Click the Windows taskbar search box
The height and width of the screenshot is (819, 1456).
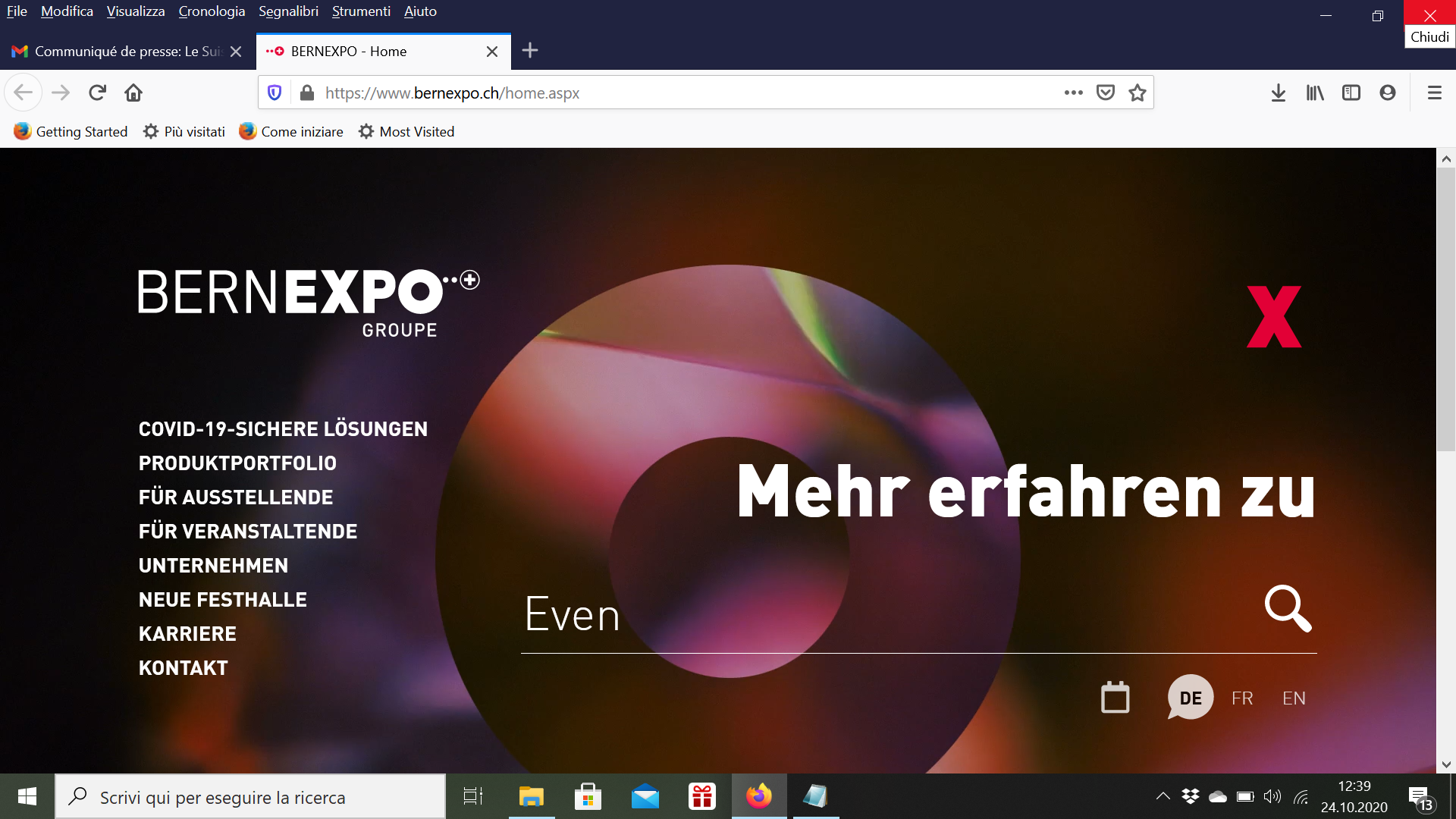(250, 796)
